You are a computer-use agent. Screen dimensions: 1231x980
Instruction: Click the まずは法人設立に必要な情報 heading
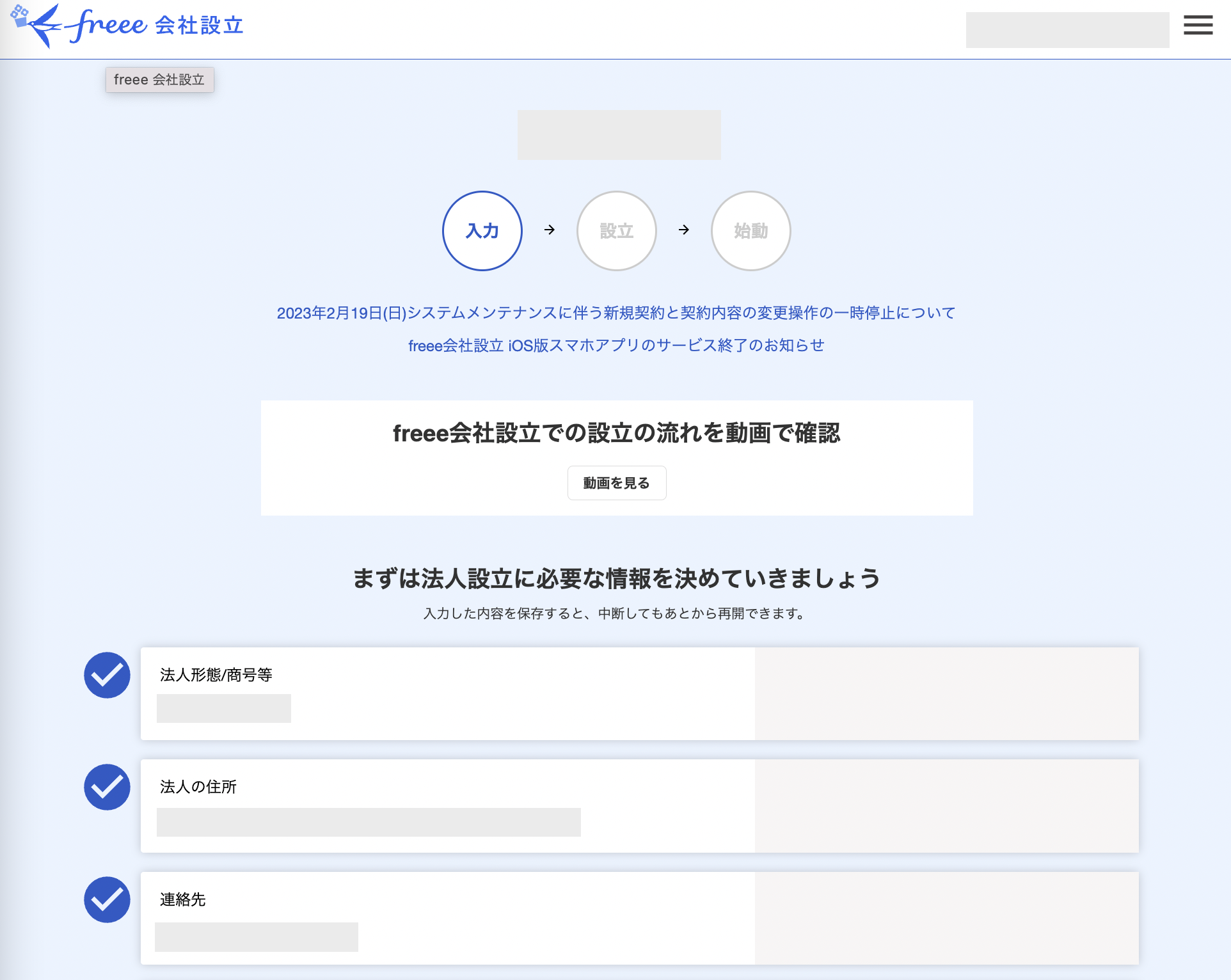click(617, 578)
